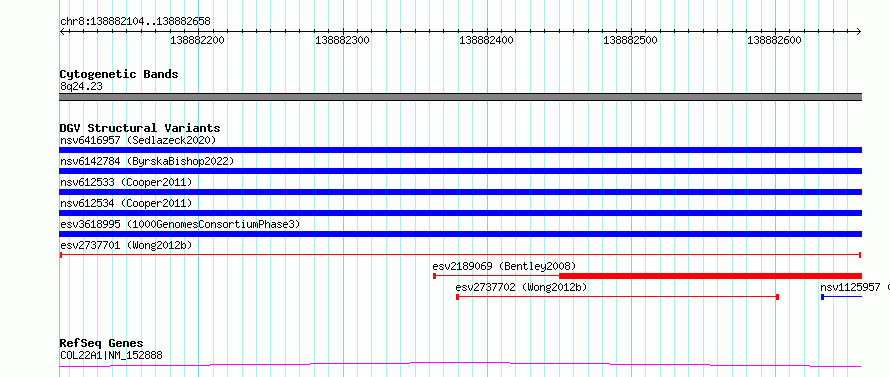This screenshot has width=890, height=377.
Task: Open variant nsv6142784 (ByrskaBishop2022) label
Action: pos(147,161)
